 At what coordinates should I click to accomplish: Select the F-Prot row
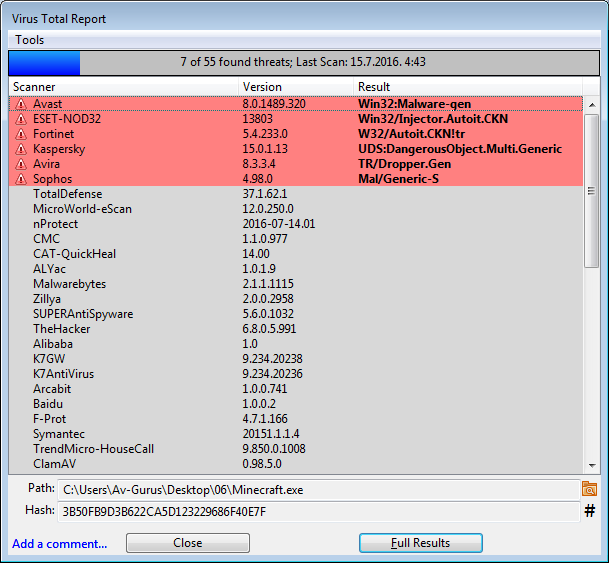[296, 419]
